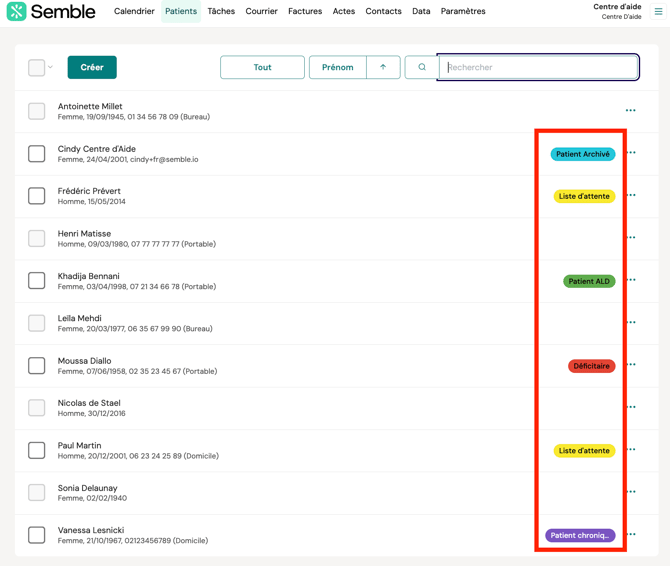Viewport: 670px width, 566px height.
Task: Check the box for Cindy Centre d'Aide
Action: (37, 154)
